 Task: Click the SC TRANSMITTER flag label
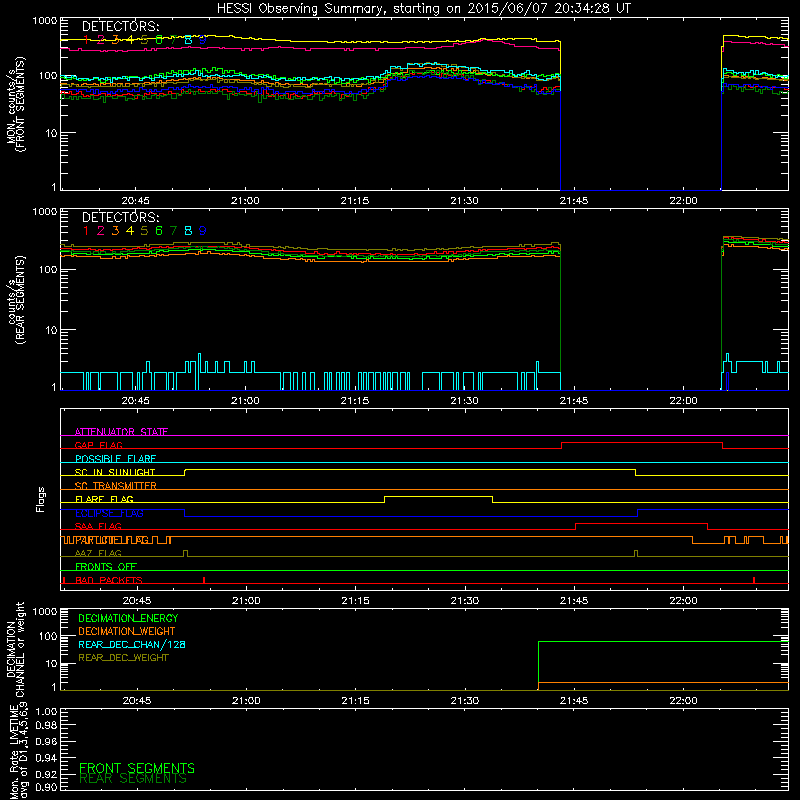[115, 486]
